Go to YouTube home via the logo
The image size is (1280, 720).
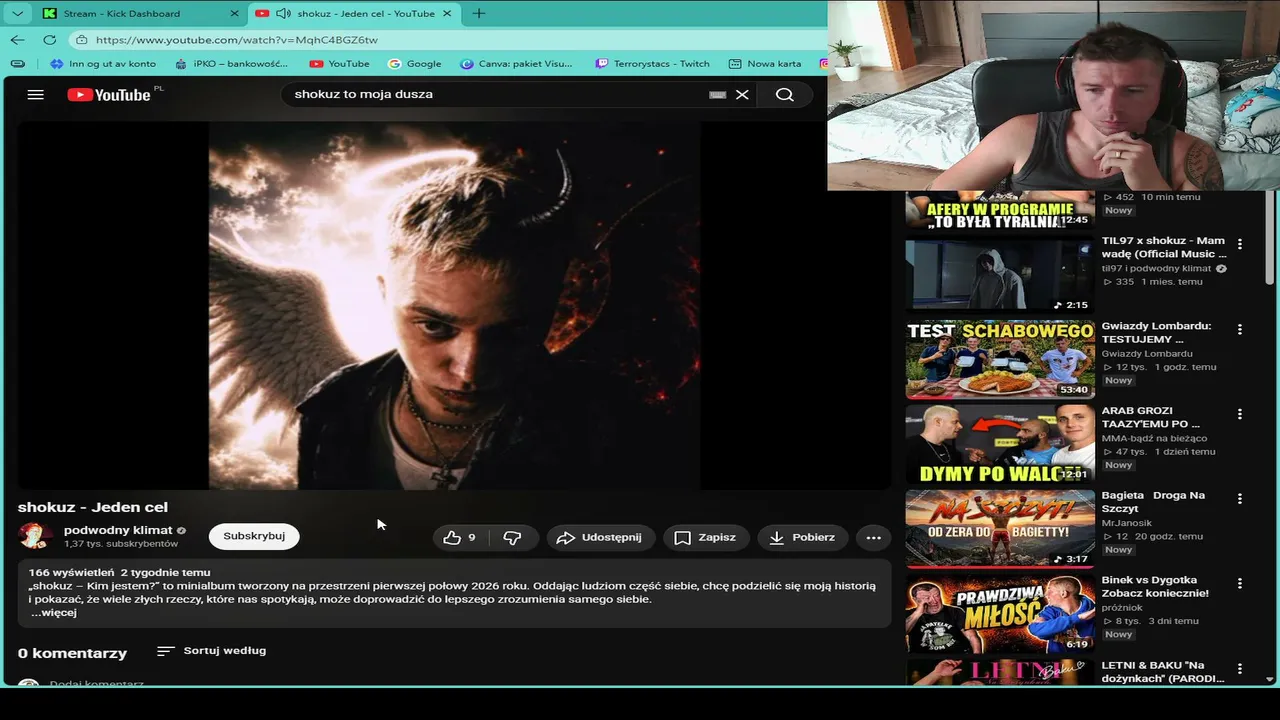click(x=109, y=94)
